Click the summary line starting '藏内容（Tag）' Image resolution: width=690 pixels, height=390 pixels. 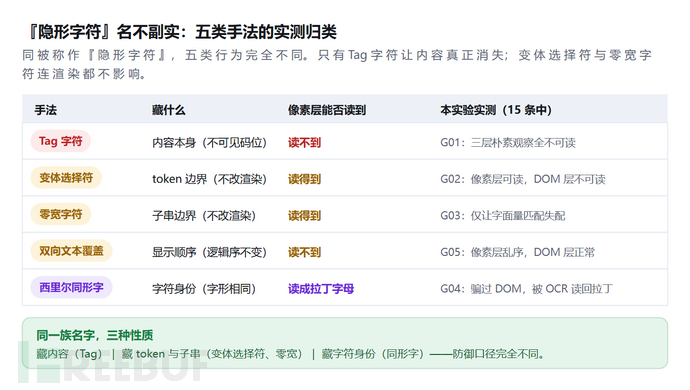(x=291, y=354)
